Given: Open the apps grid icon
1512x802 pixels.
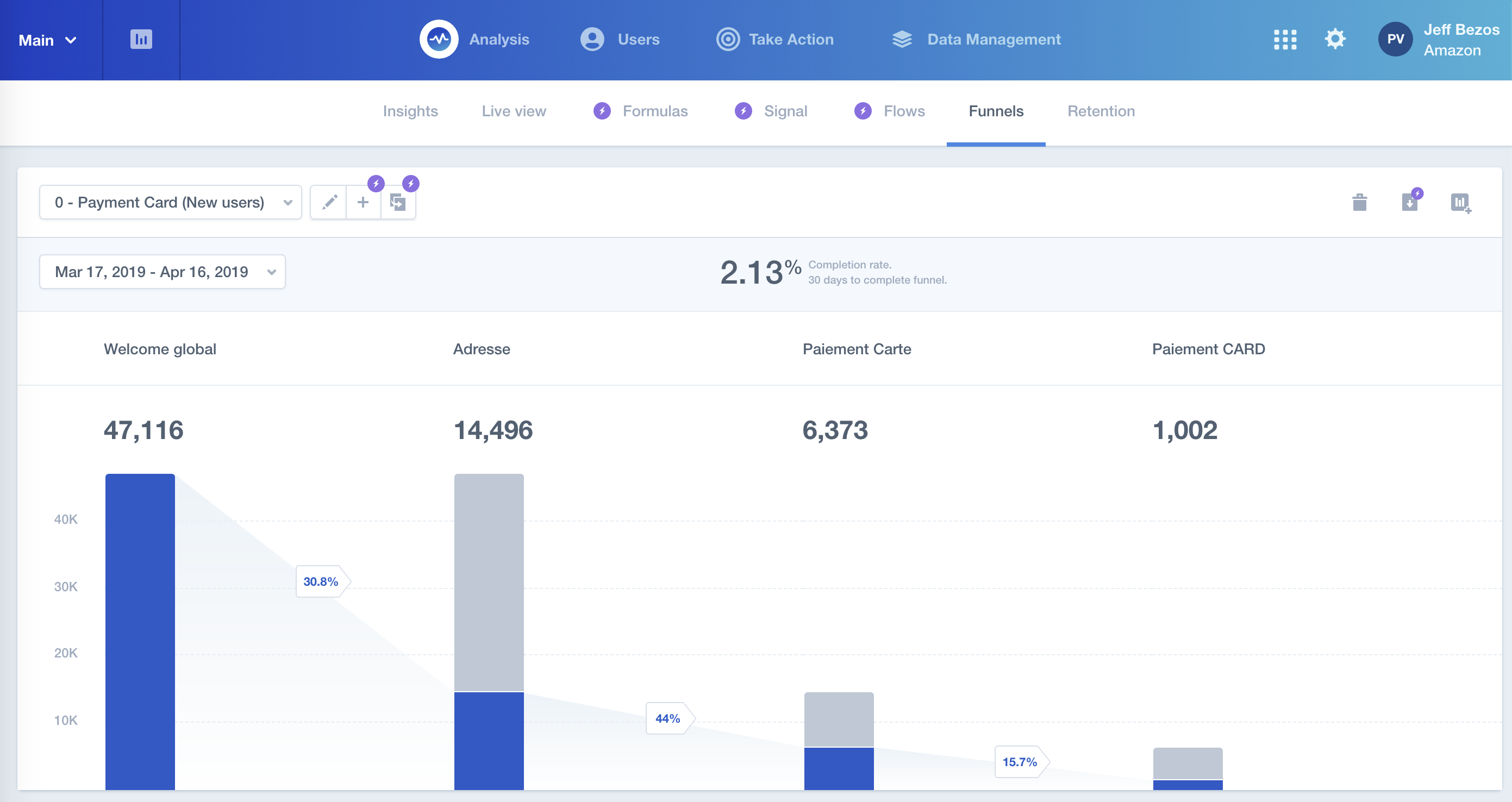Looking at the screenshot, I should 1285,39.
